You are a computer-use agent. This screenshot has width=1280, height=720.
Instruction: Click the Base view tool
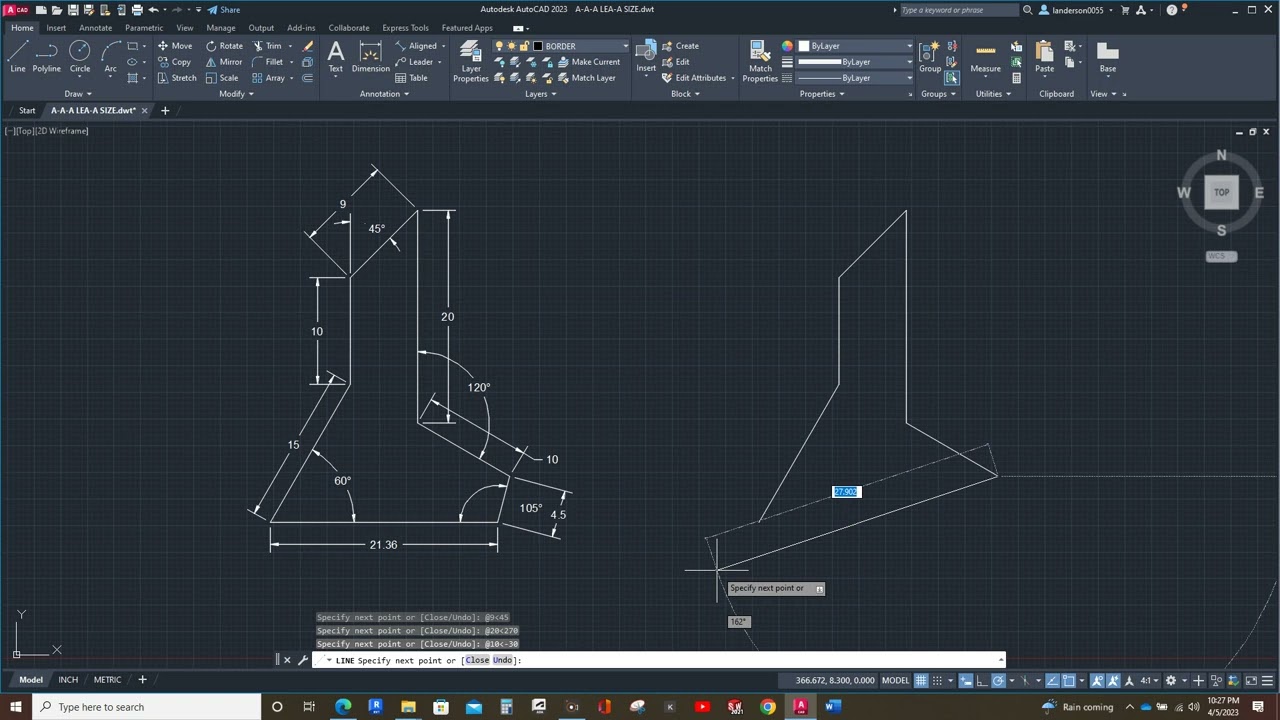pos(1107,56)
